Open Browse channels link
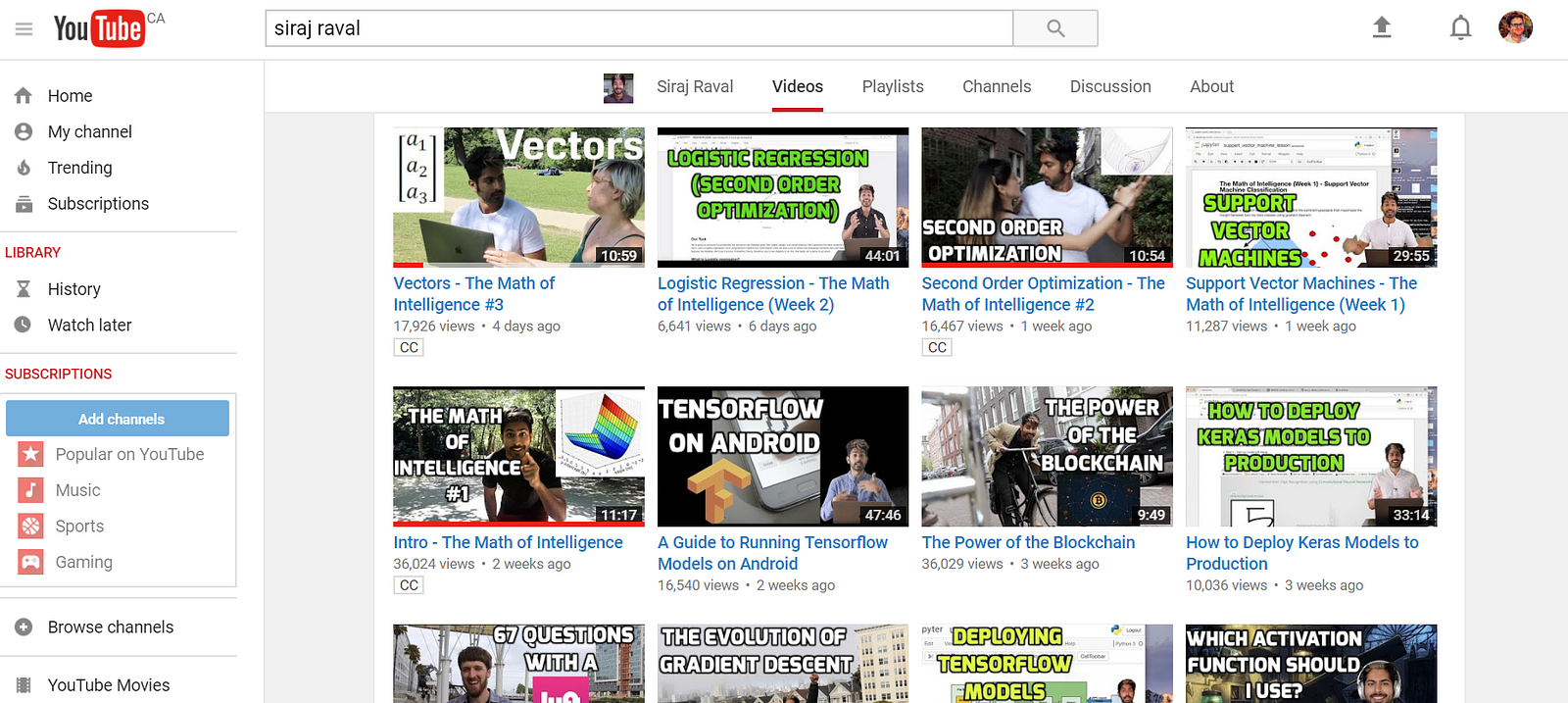 click(111, 628)
